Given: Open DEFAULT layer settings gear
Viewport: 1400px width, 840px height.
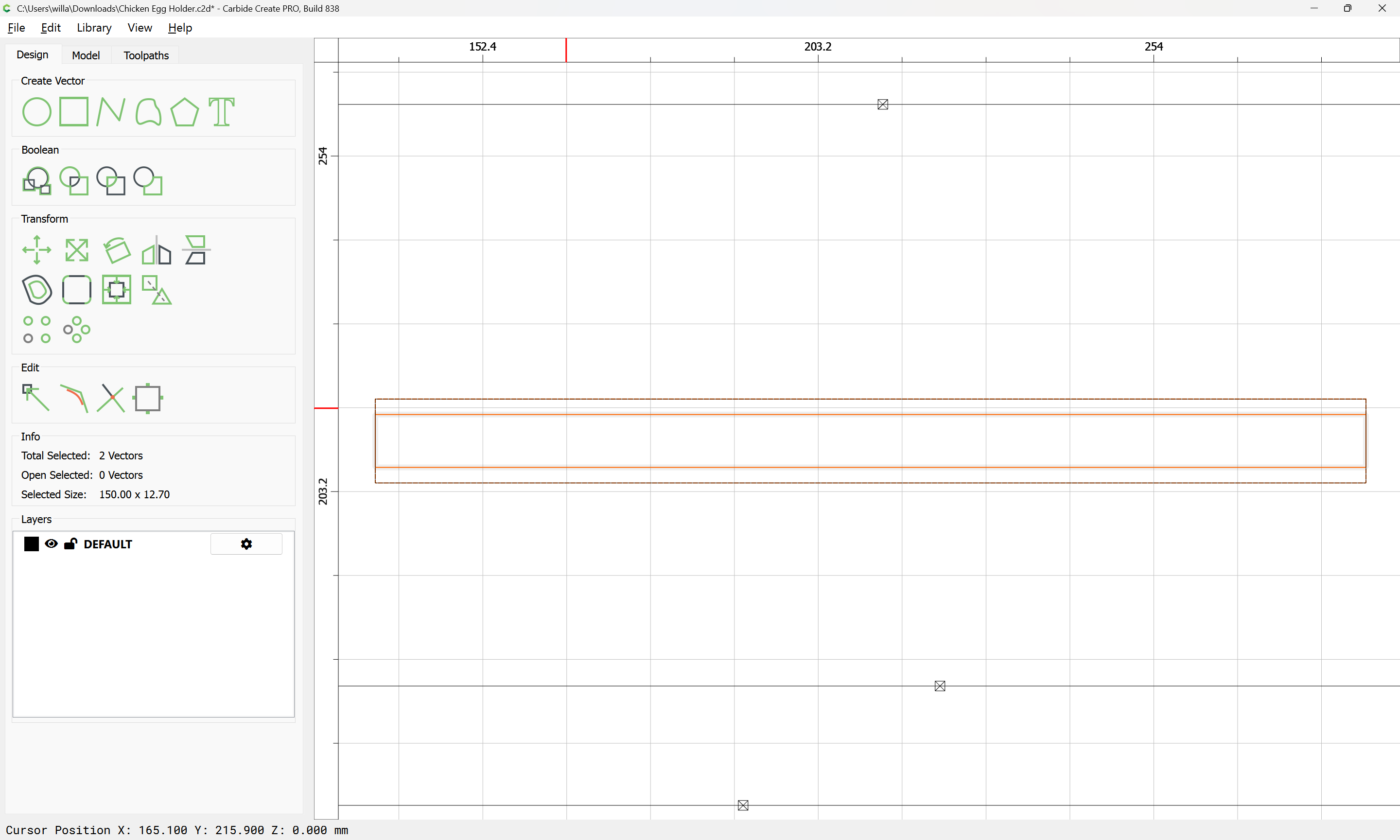Looking at the screenshot, I should click(x=246, y=544).
